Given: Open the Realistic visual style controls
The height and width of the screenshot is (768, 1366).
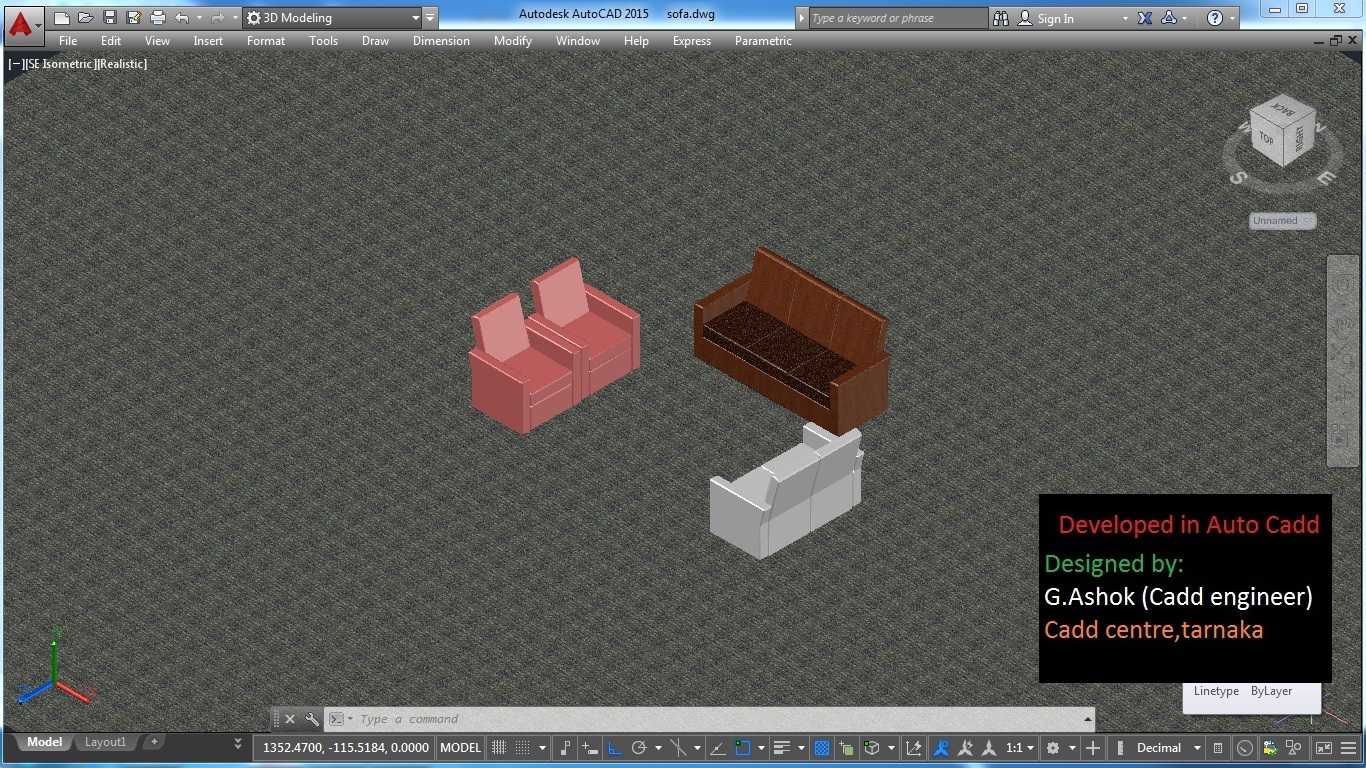Looking at the screenshot, I should click(122, 64).
